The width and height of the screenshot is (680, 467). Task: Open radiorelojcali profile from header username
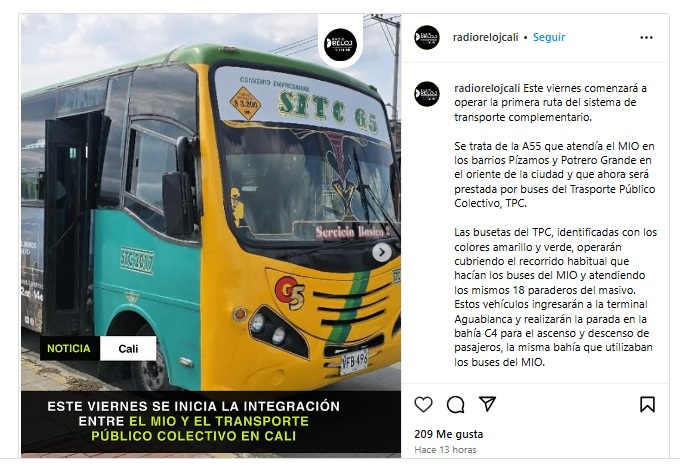(485, 37)
